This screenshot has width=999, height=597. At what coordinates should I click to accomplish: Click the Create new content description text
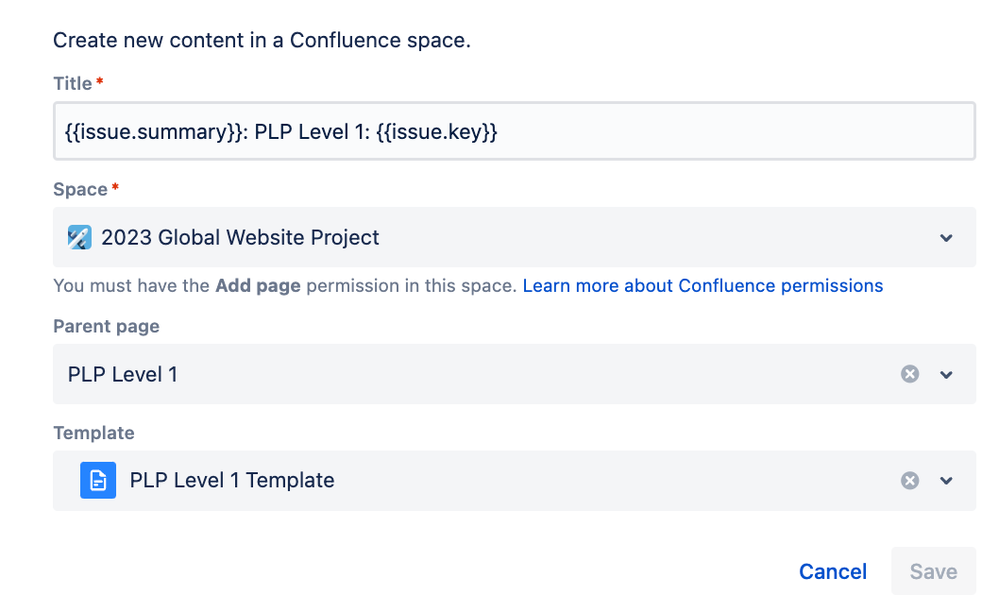click(x=262, y=41)
